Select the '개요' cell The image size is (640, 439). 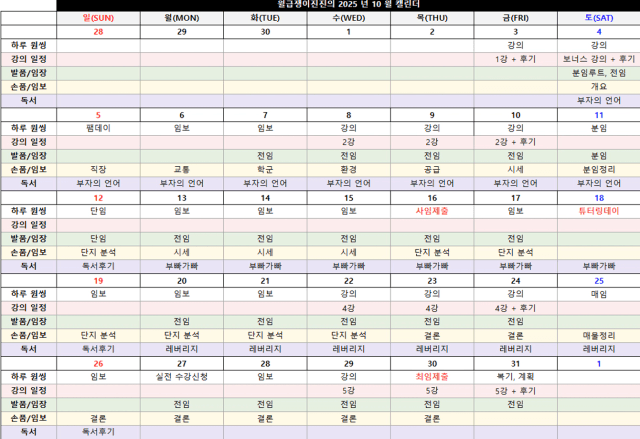599,86
